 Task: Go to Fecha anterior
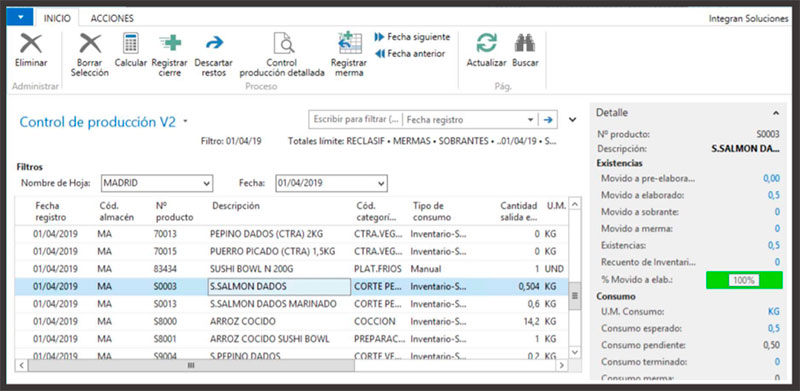click(410, 53)
